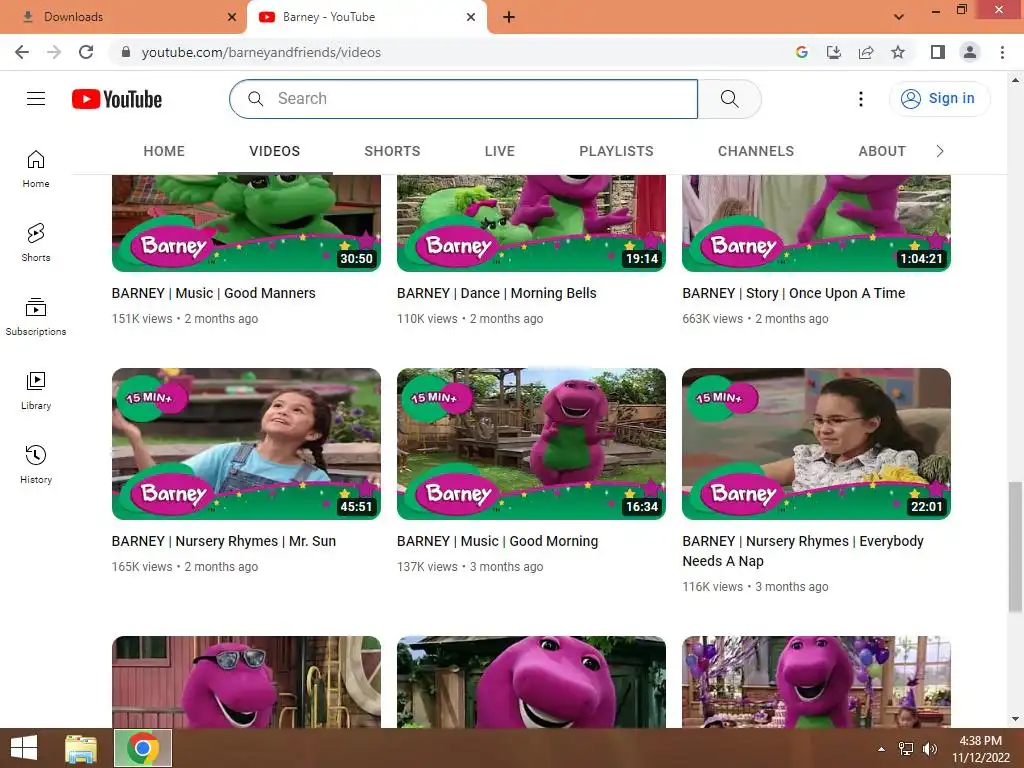1024x768 pixels.
Task: Show next channel tabs arrow
Action: click(x=940, y=152)
